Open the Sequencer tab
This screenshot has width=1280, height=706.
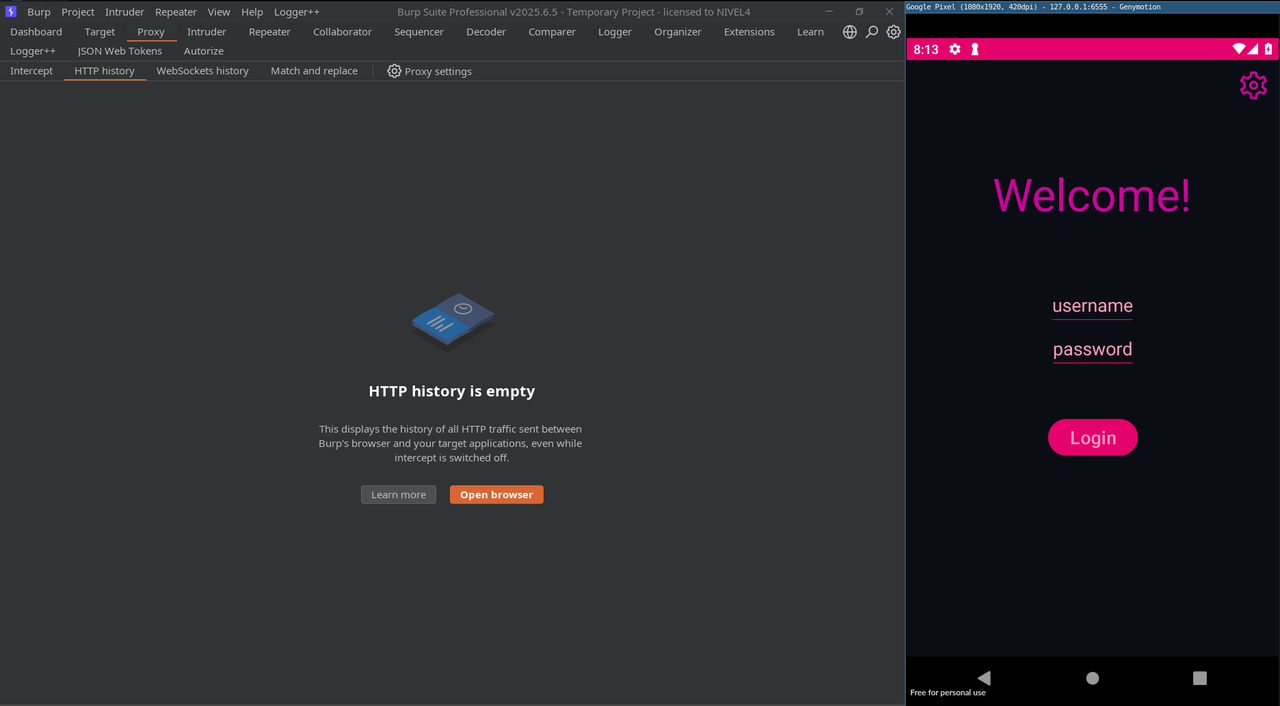pos(419,32)
